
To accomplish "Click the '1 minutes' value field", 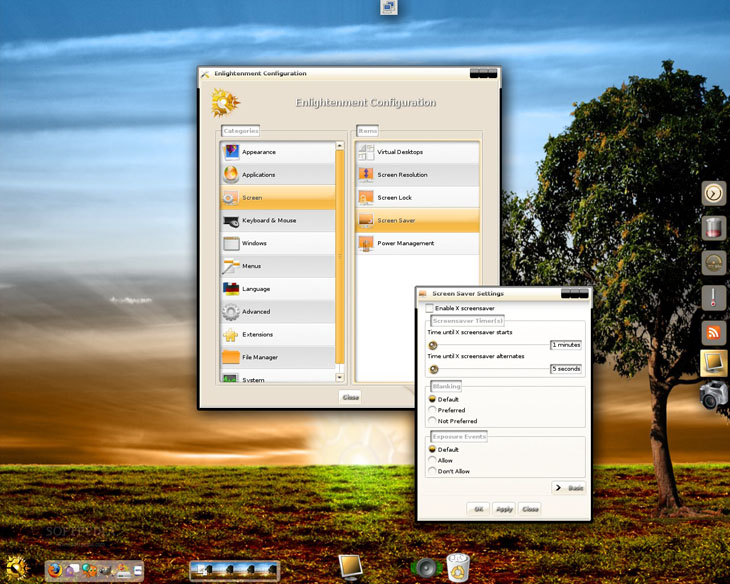I will (x=566, y=345).
